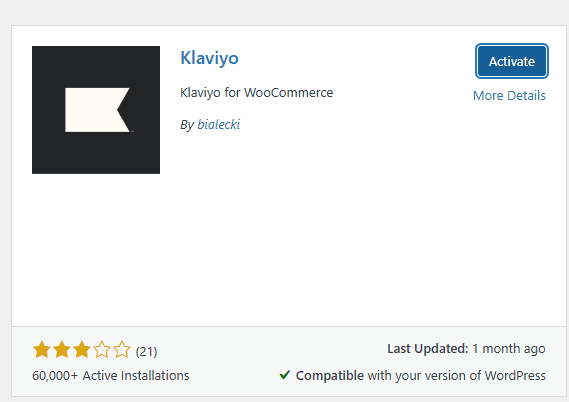Click the 'By' text before author name
Image resolution: width=569 pixels, height=402 pixels.
[187, 125]
